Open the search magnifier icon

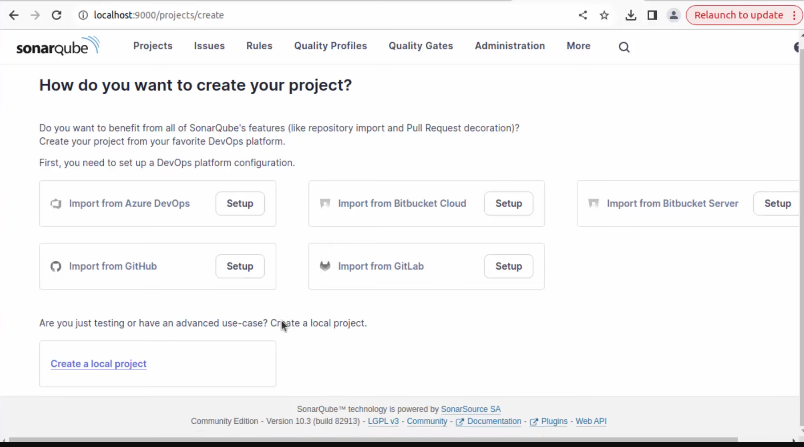[624, 47]
